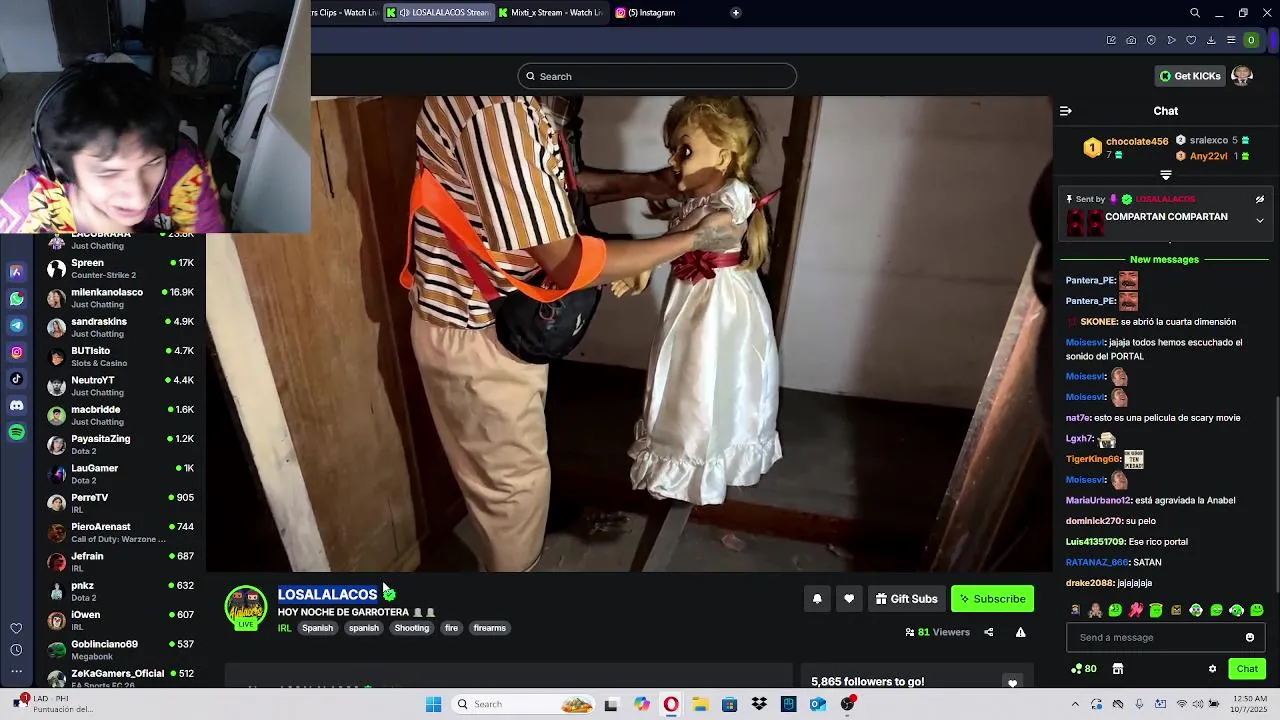Open Spotify in the browser sidebar

[17, 433]
